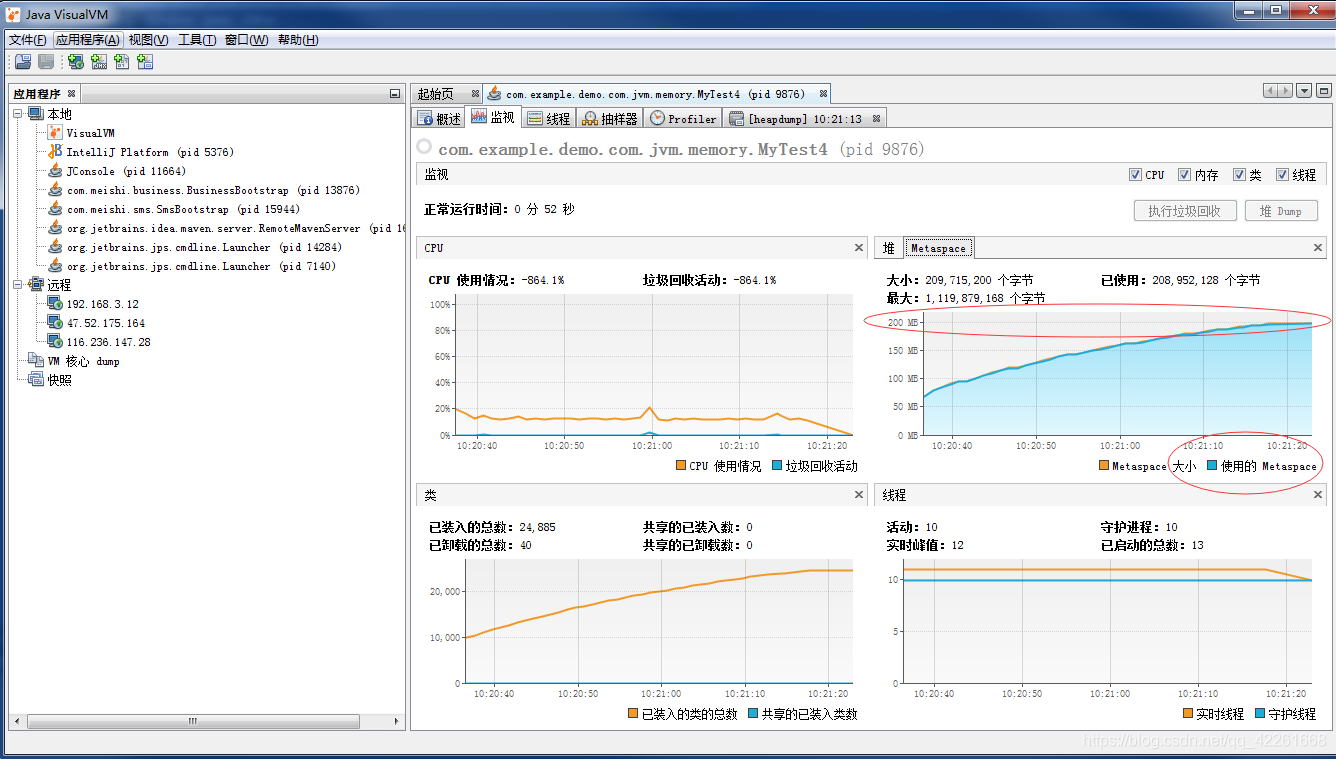The height and width of the screenshot is (759, 1336).
Task: Click the 快照 snapshots node icon
Action: tap(36, 380)
